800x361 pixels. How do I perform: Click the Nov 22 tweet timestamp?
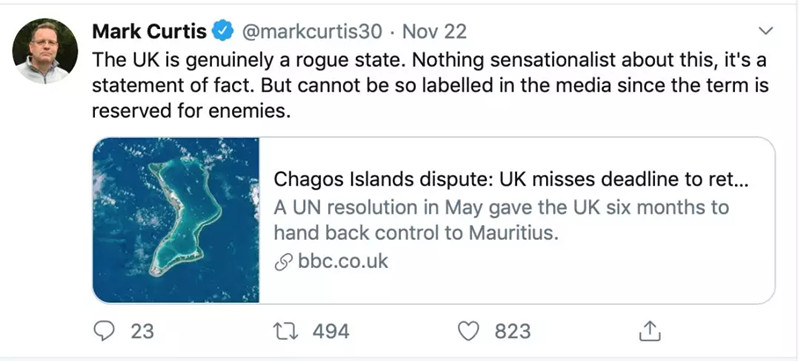434,32
